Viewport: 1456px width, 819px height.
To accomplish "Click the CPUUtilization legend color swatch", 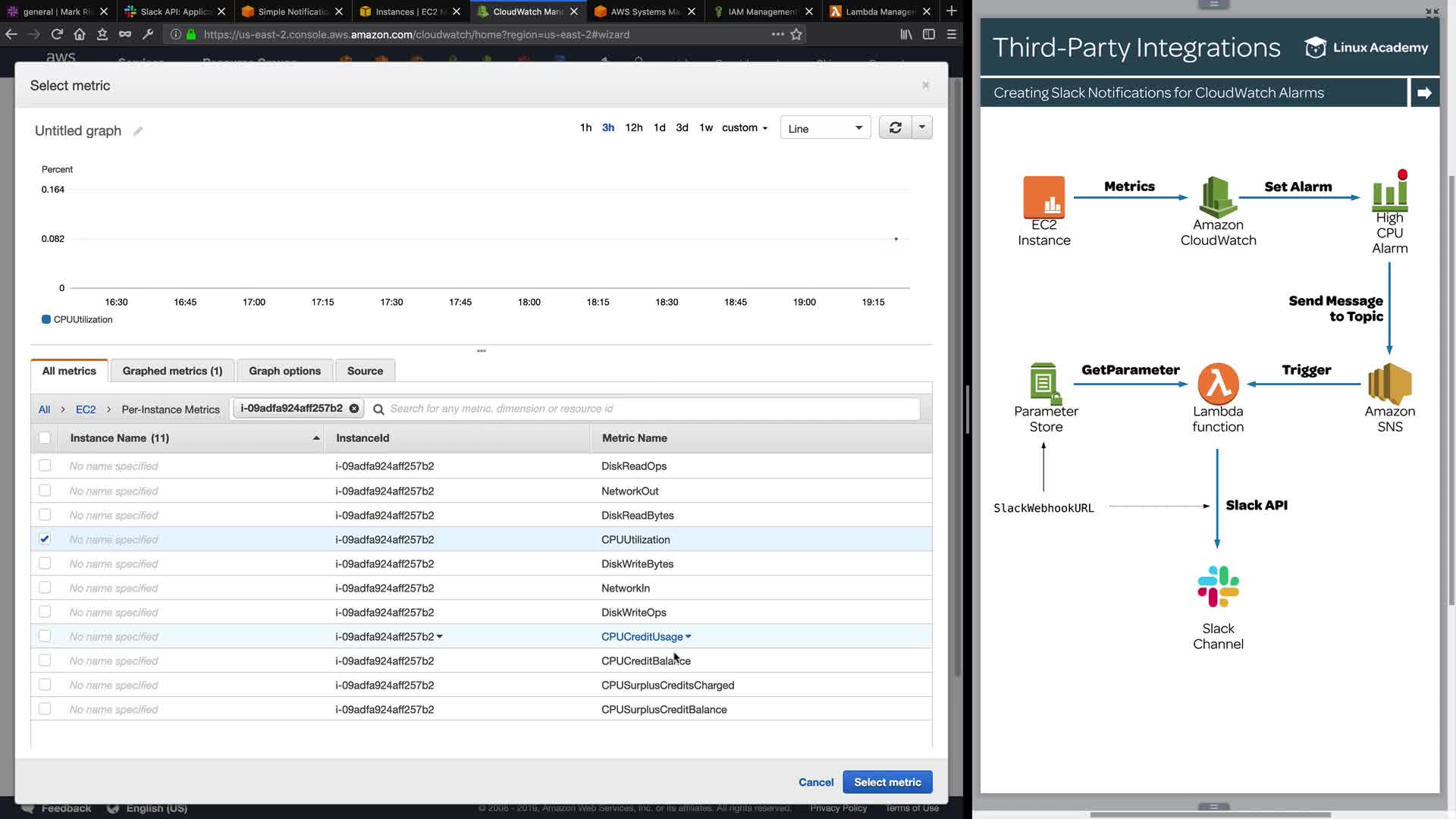I will (46, 319).
